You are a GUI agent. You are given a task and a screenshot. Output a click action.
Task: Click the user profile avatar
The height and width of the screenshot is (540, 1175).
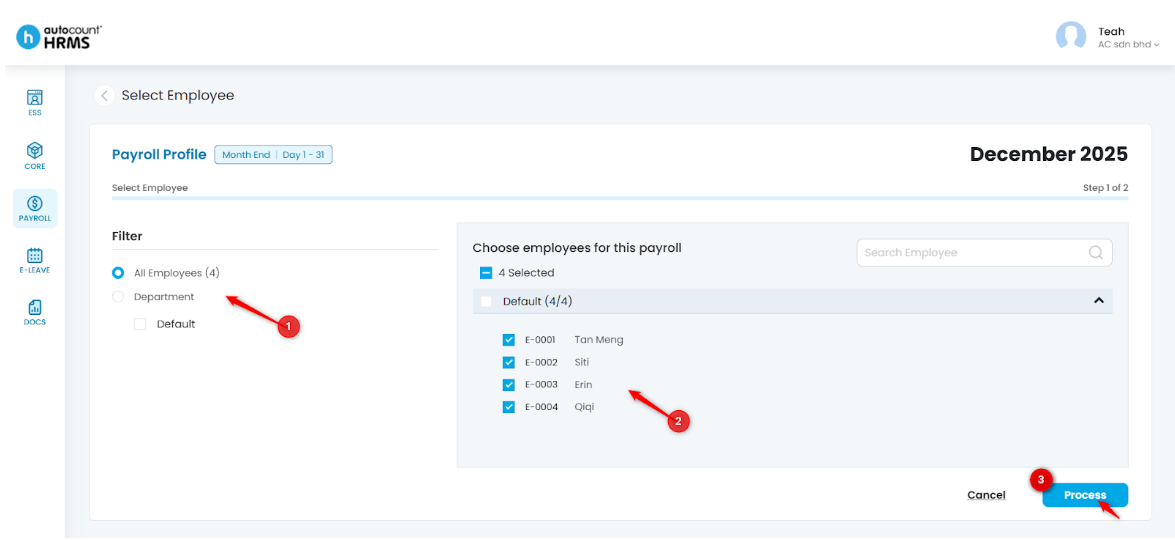click(x=1071, y=36)
